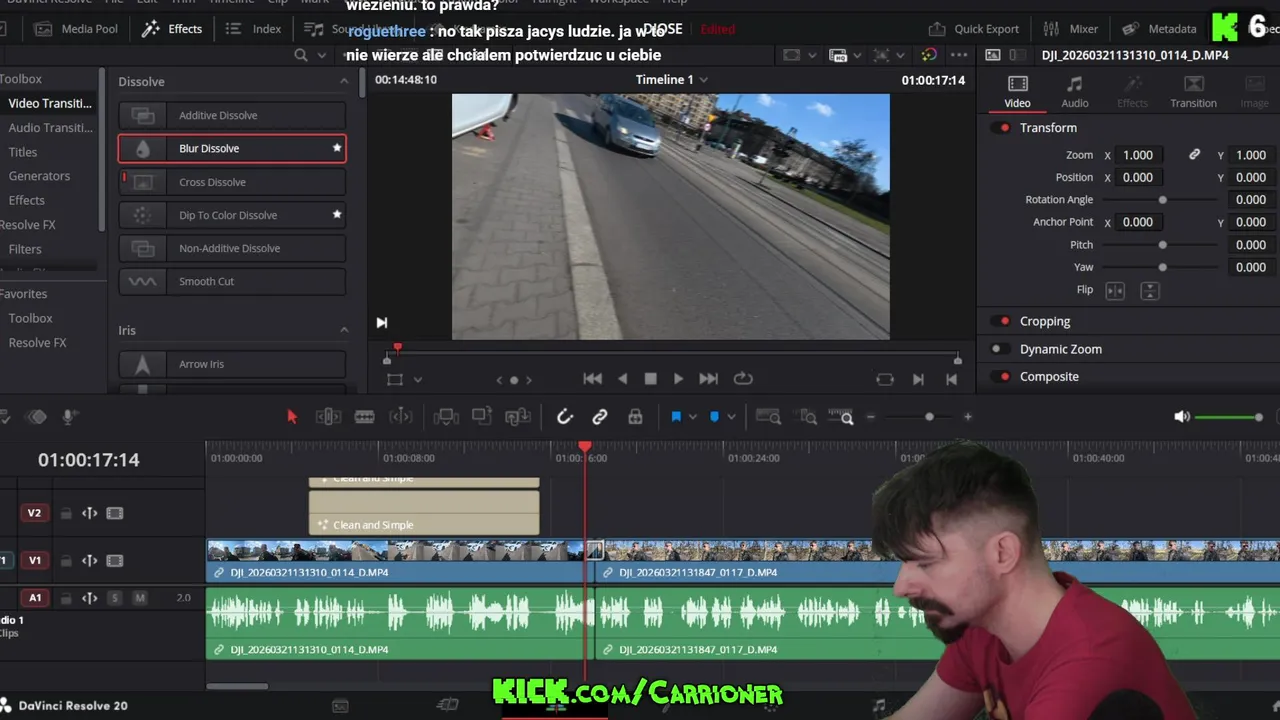Select Video Transitions in the toolbox
1280x720 pixels.
coord(49,103)
